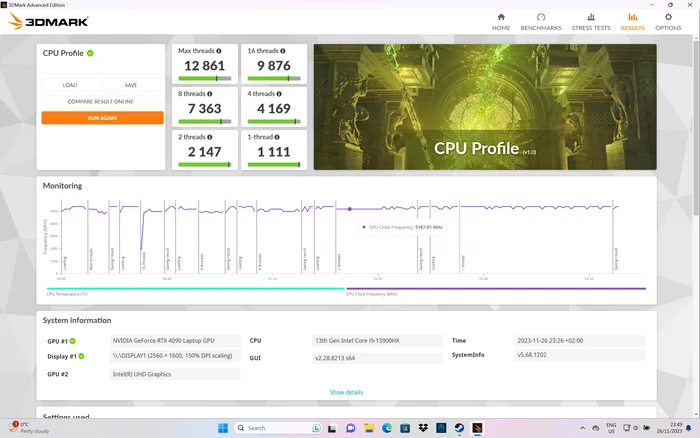This screenshot has height=438, width=700.
Task: Toggle the CPU Temperature legend line
Action: click(x=196, y=289)
